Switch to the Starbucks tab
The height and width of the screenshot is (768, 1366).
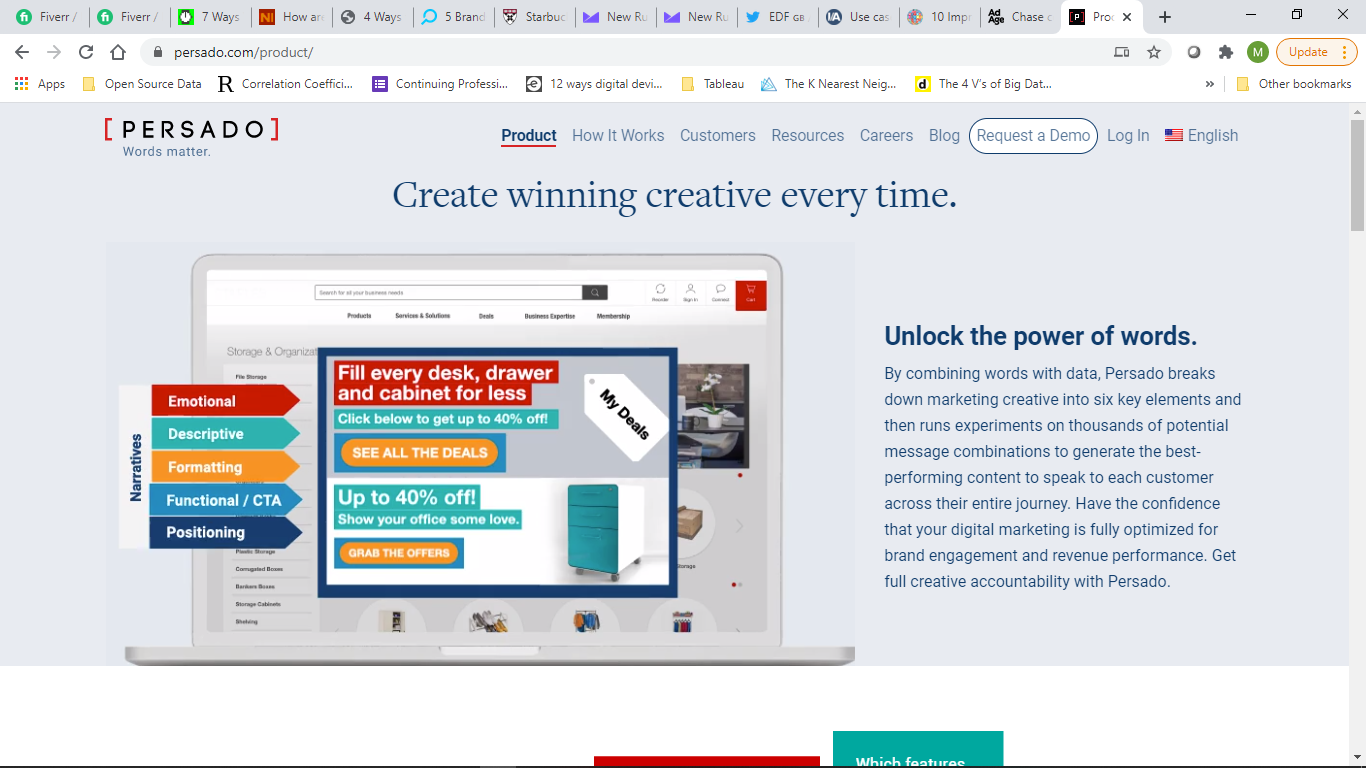(536, 17)
